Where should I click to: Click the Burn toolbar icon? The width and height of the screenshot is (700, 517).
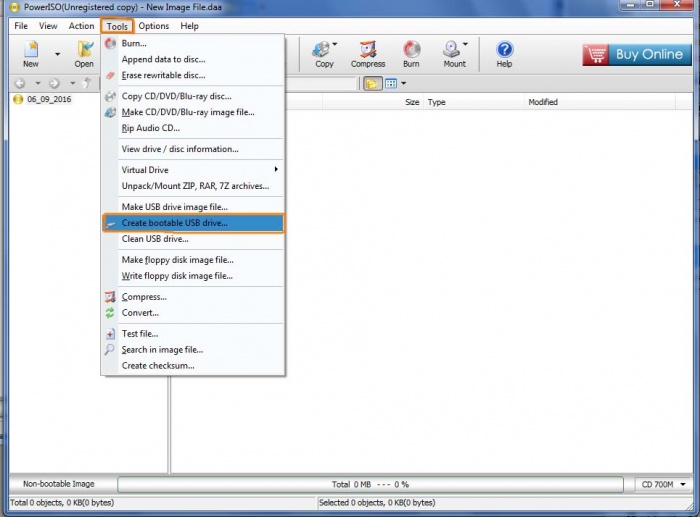click(411, 53)
